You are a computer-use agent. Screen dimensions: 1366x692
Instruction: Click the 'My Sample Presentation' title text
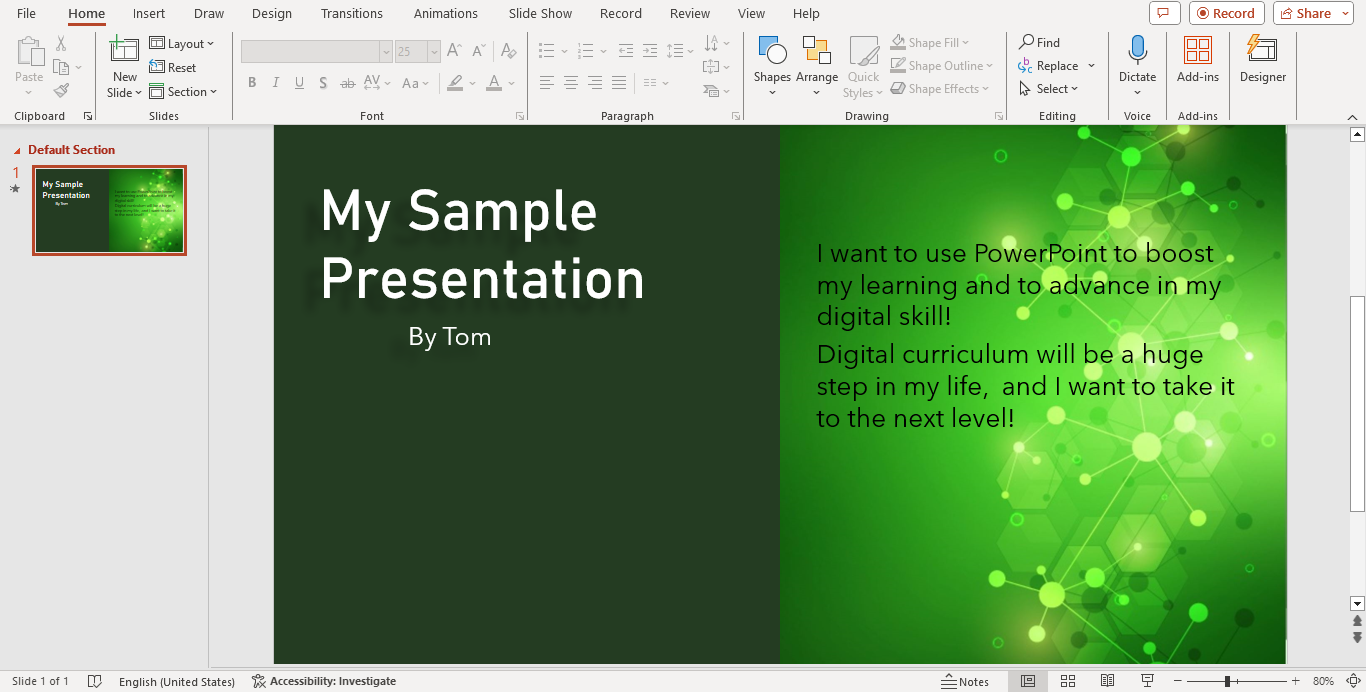pos(482,245)
